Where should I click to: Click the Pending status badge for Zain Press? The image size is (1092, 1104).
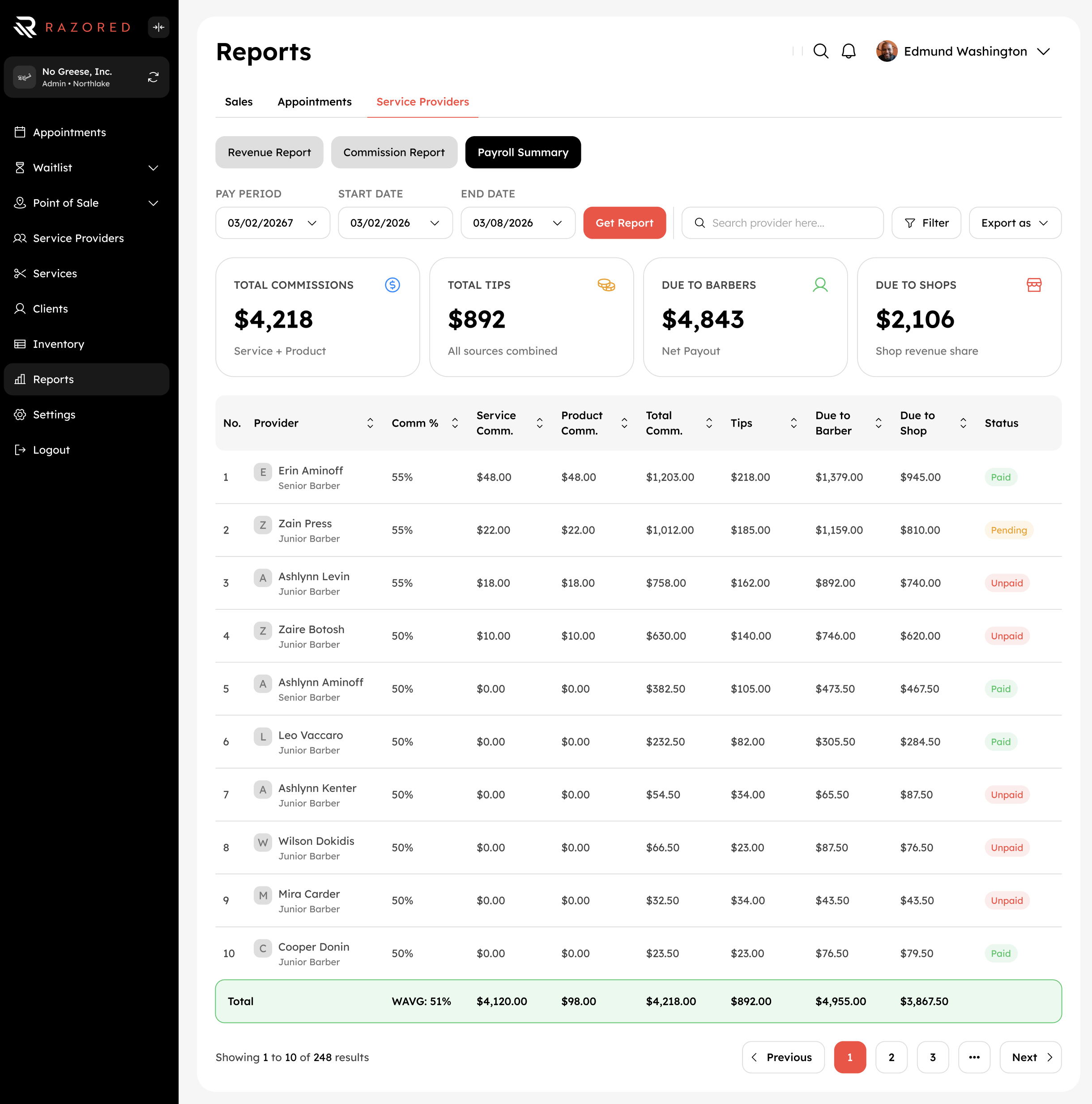(x=1009, y=530)
